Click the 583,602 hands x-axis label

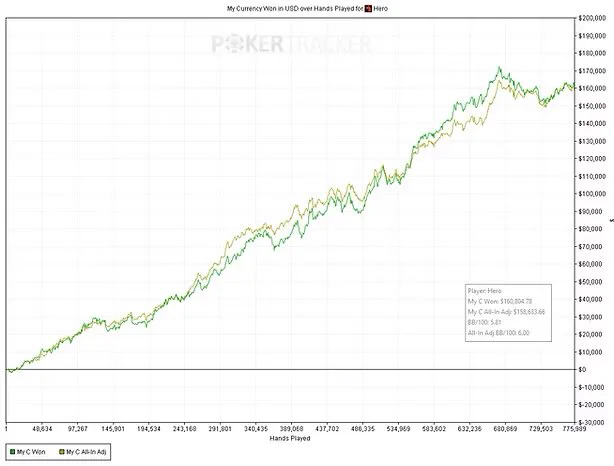[434, 429]
